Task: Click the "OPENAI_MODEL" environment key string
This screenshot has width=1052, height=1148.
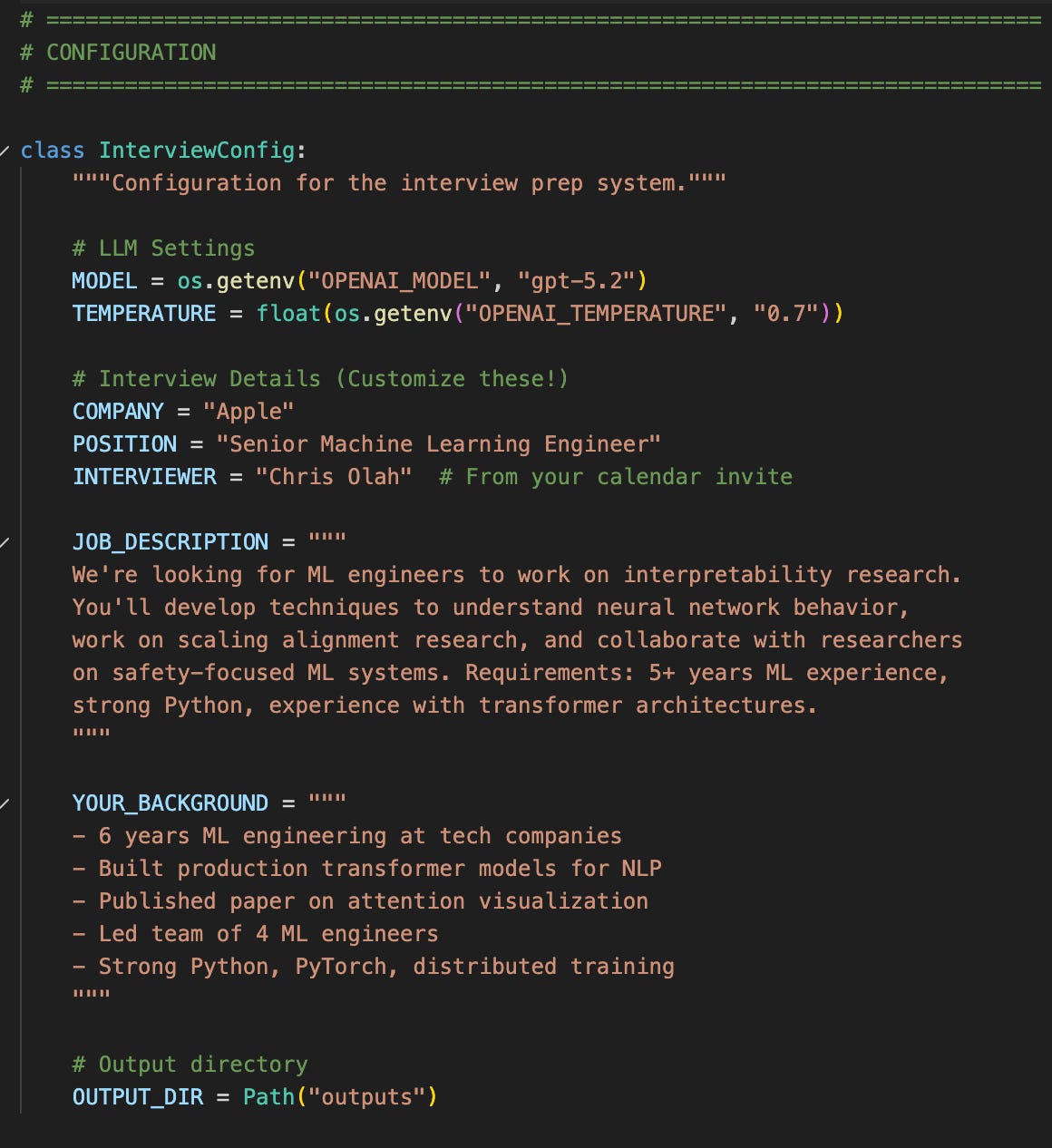Action: (x=400, y=281)
